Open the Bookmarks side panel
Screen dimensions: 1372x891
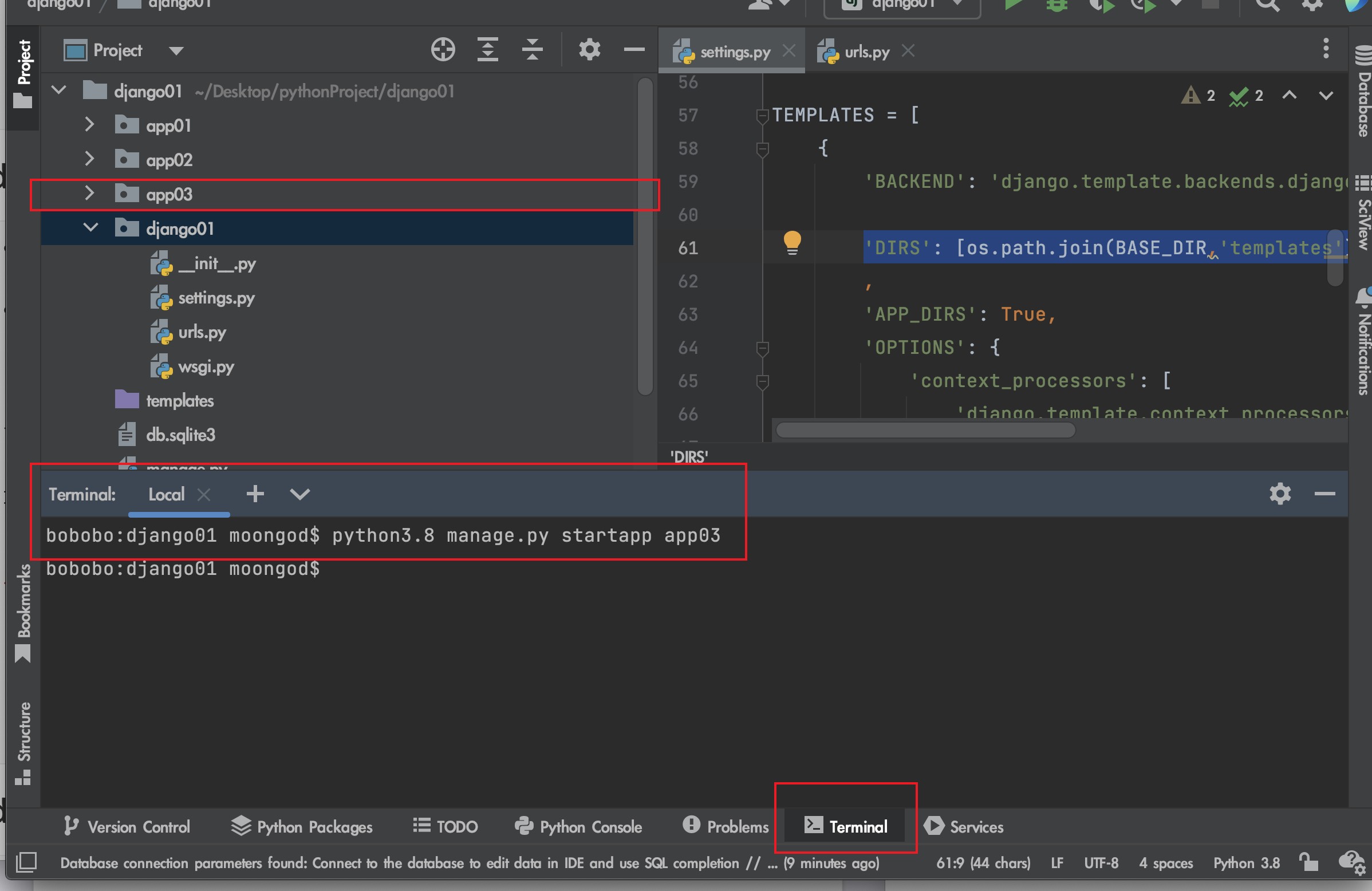tap(23, 613)
